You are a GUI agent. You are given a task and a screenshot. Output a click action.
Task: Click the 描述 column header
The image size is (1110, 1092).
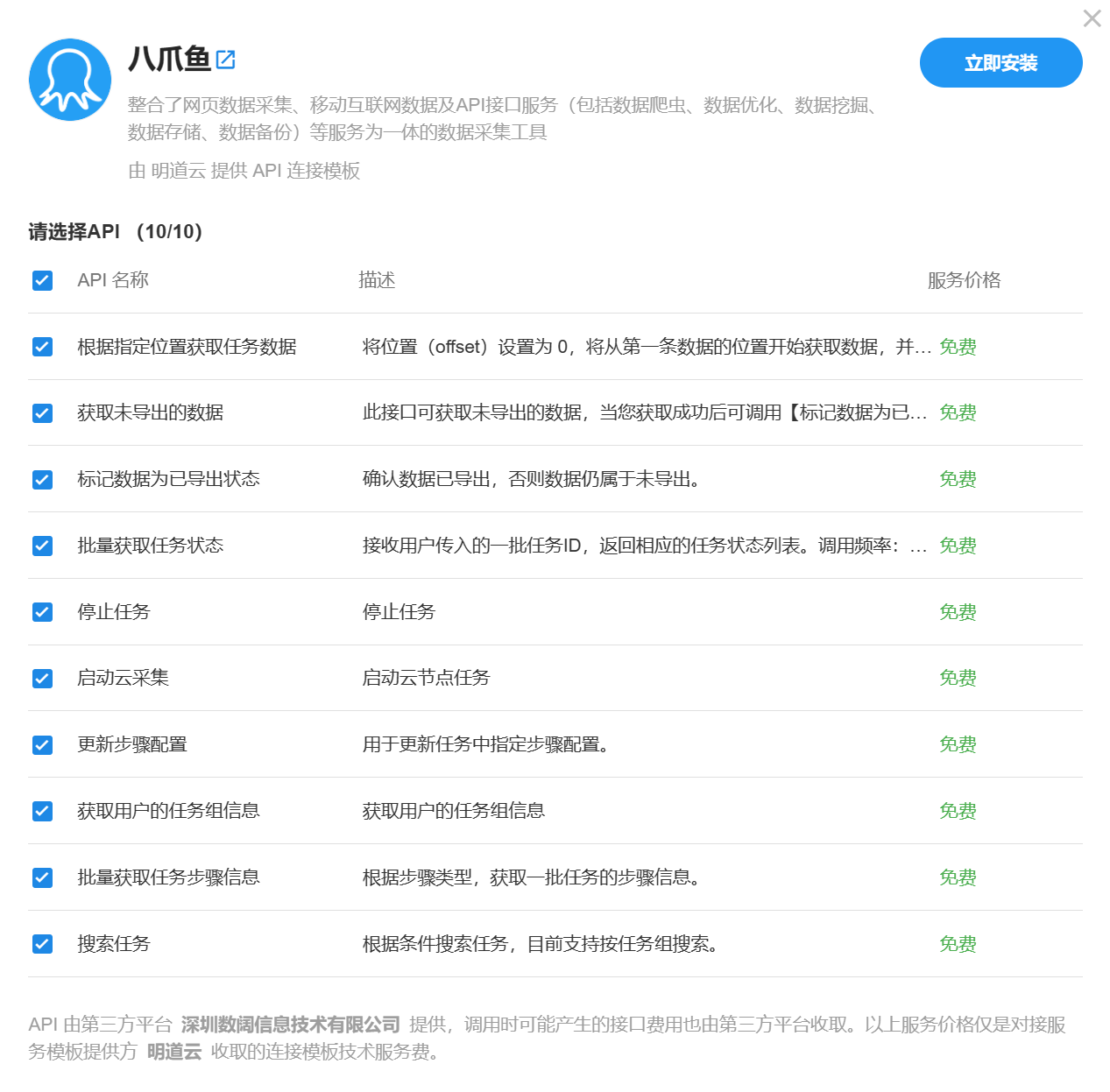coord(377,280)
